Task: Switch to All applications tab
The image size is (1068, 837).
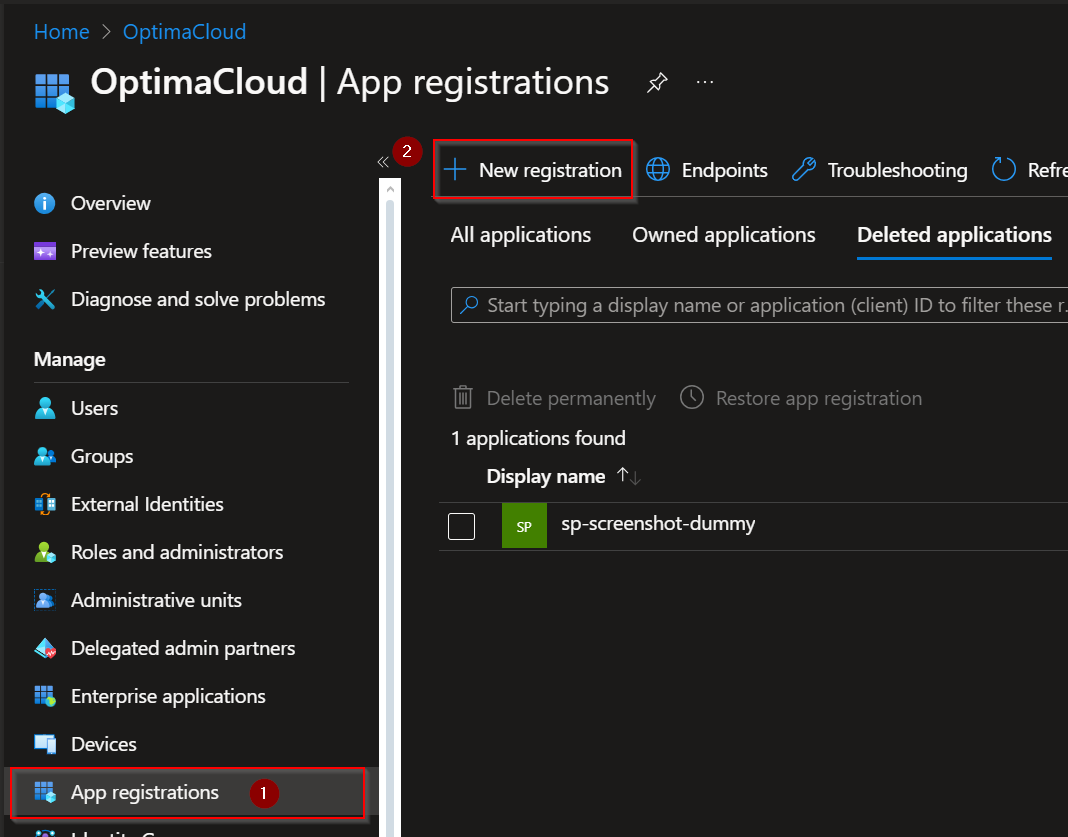Action: pos(520,235)
